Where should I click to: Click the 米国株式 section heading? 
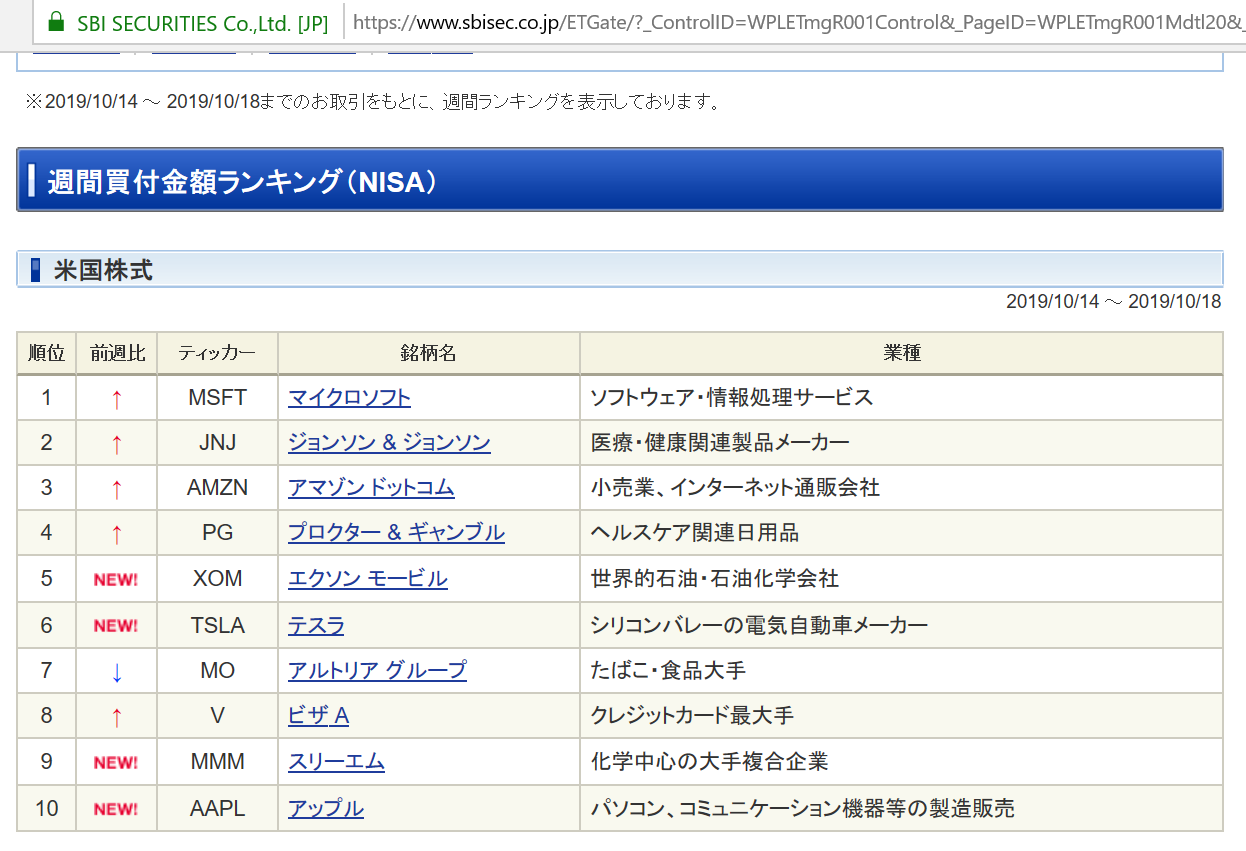(x=103, y=270)
